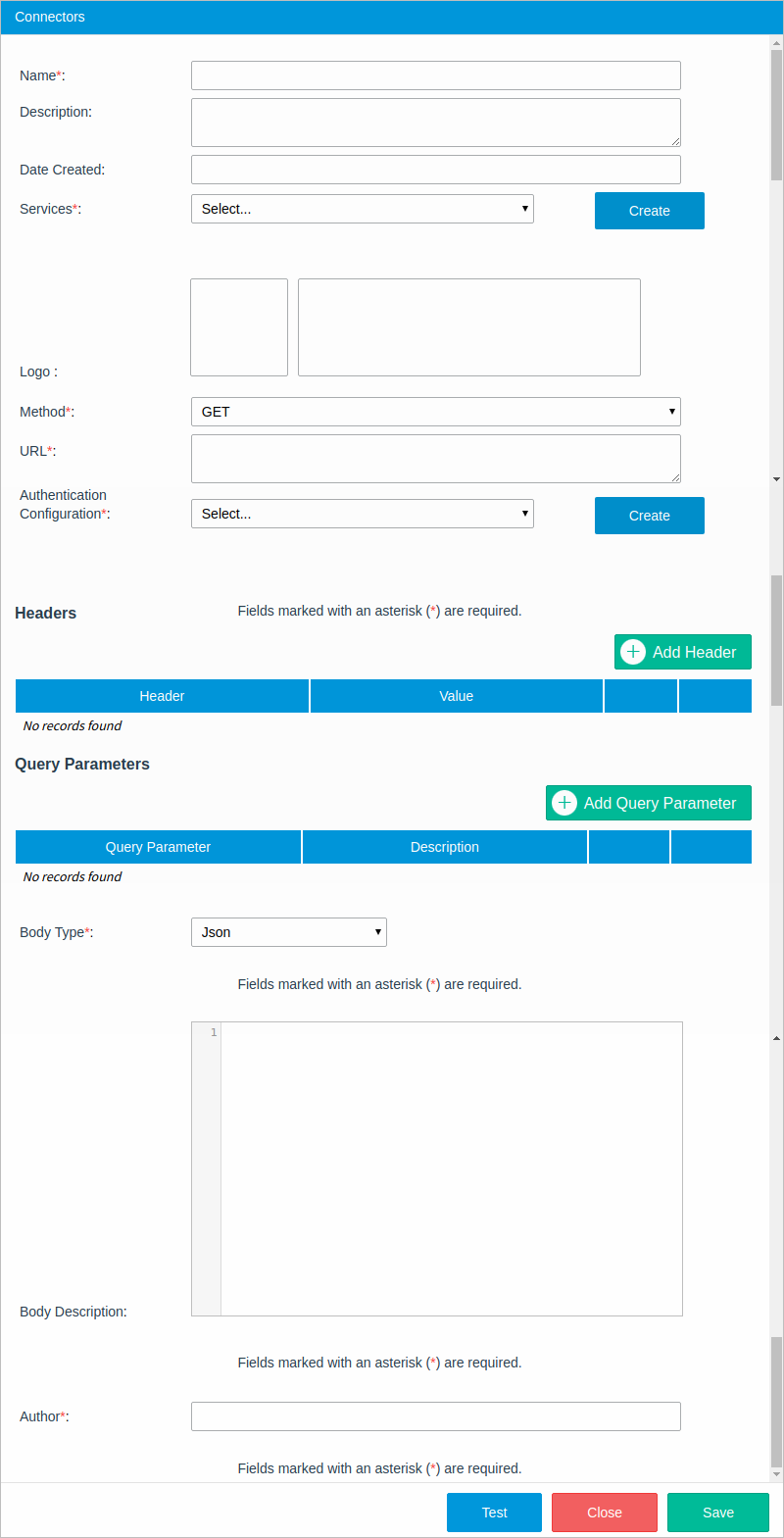
Task: Click the plus icon on Add Query Parameter
Action: point(564,803)
